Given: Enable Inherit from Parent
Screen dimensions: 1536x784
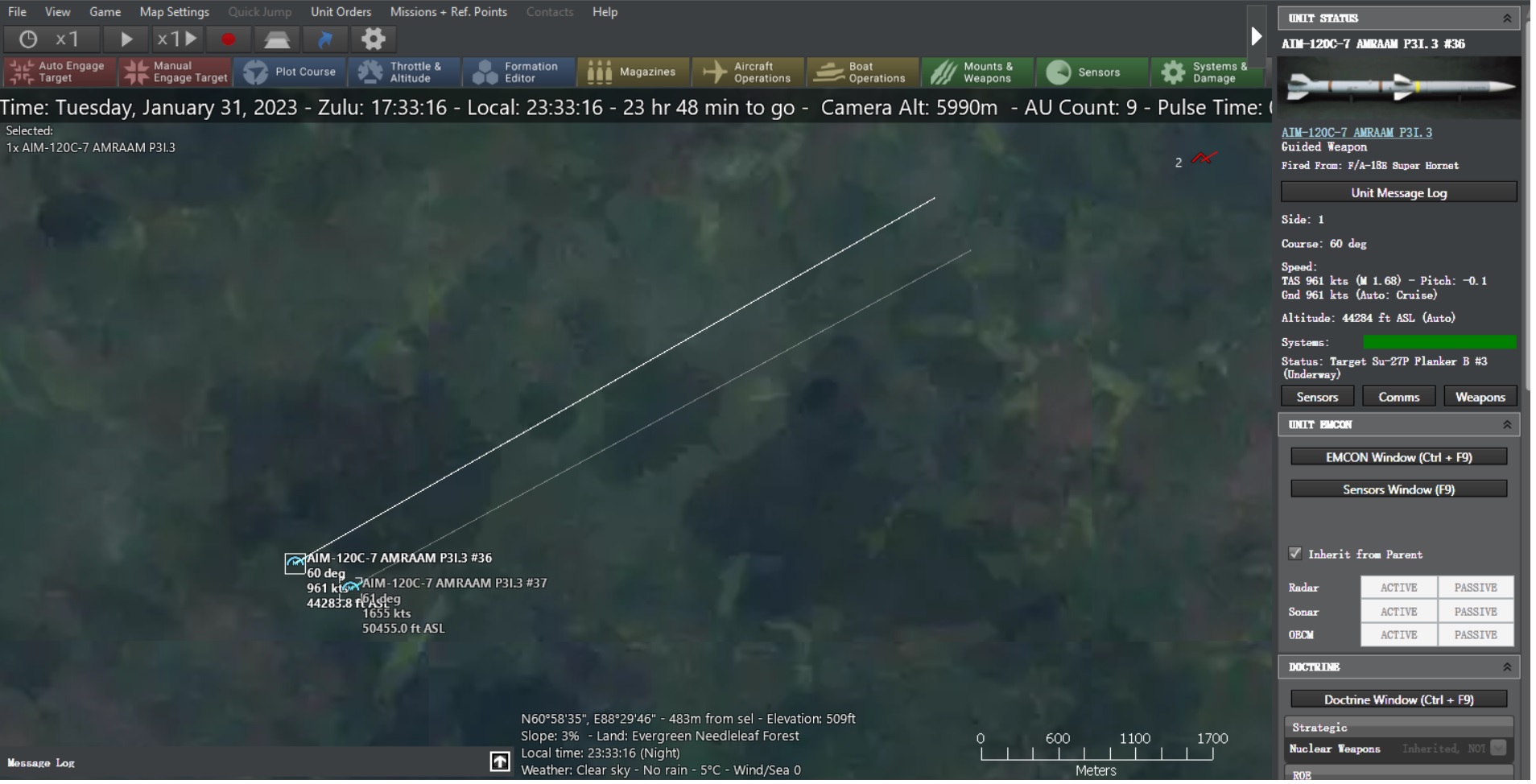Looking at the screenshot, I should pyautogui.click(x=1294, y=554).
